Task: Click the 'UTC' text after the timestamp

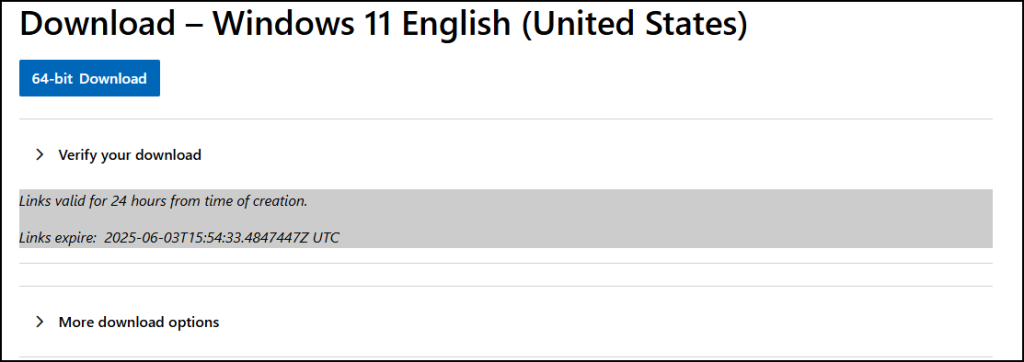Action: pyautogui.click(x=326, y=237)
